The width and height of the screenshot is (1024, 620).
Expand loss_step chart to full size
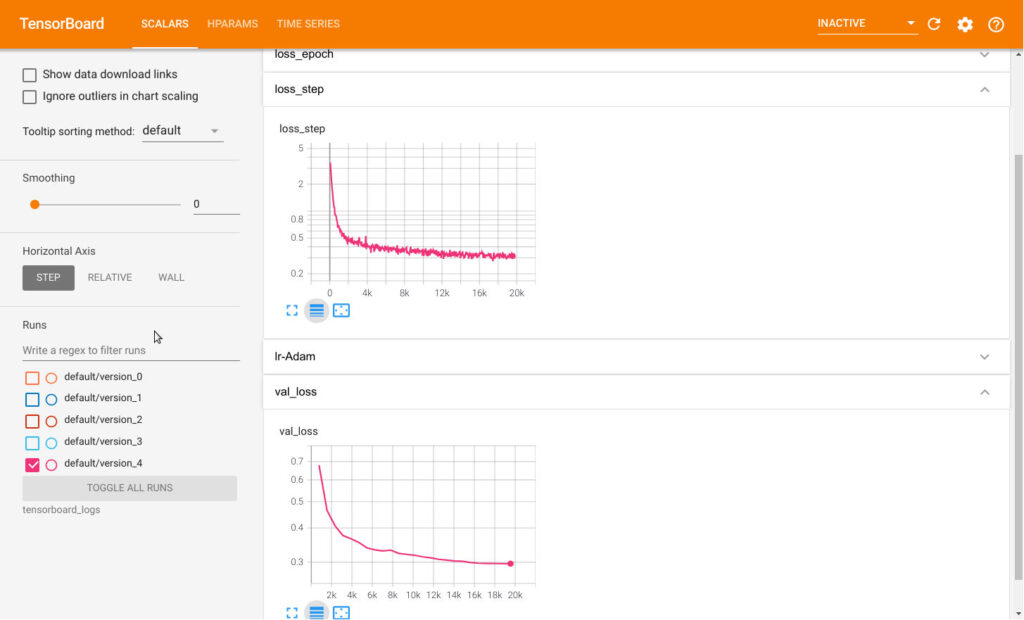[x=292, y=310]
